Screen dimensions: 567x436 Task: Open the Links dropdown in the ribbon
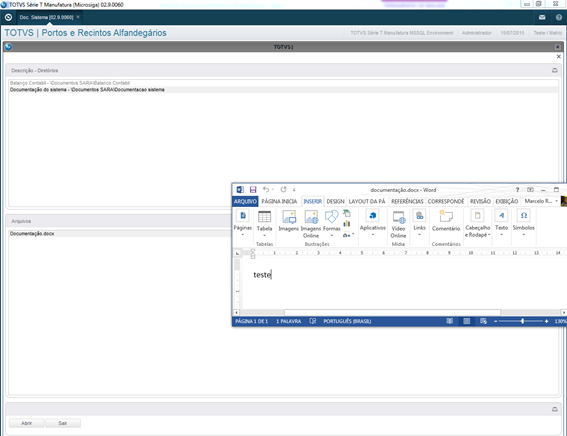(419, 223)
